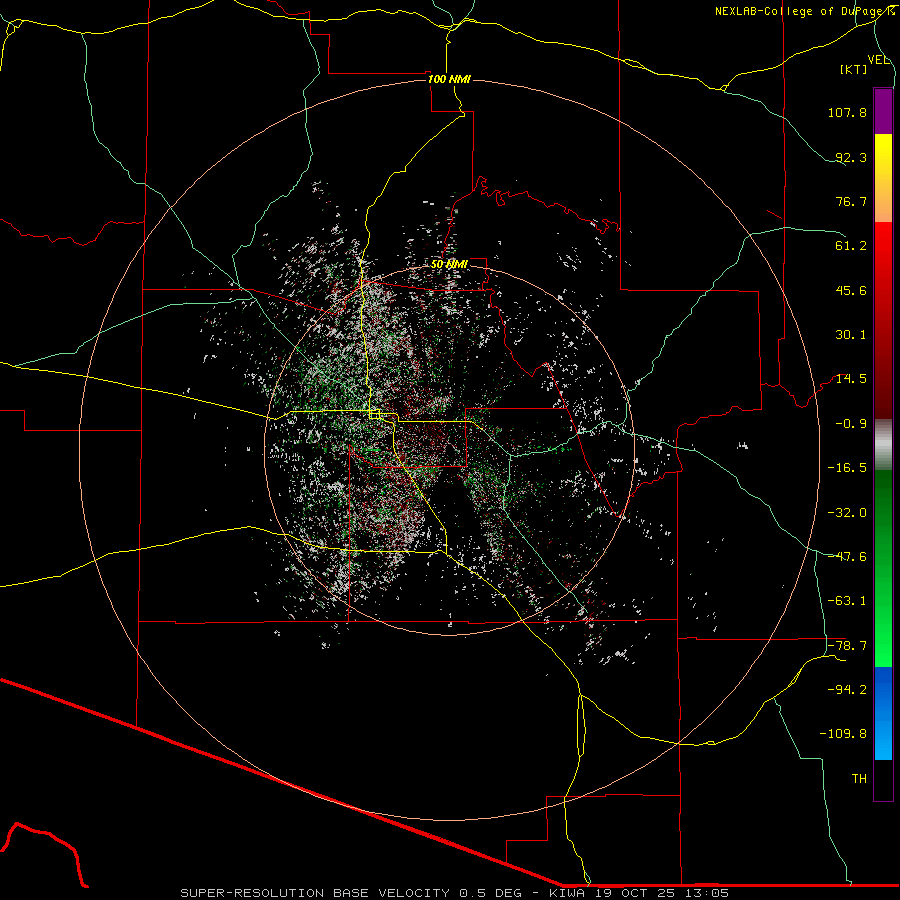This screenshot has height=900, width=900.
Task: Click the yellow-orange segment of velocity color bar
Action: [x=883, y=178]
